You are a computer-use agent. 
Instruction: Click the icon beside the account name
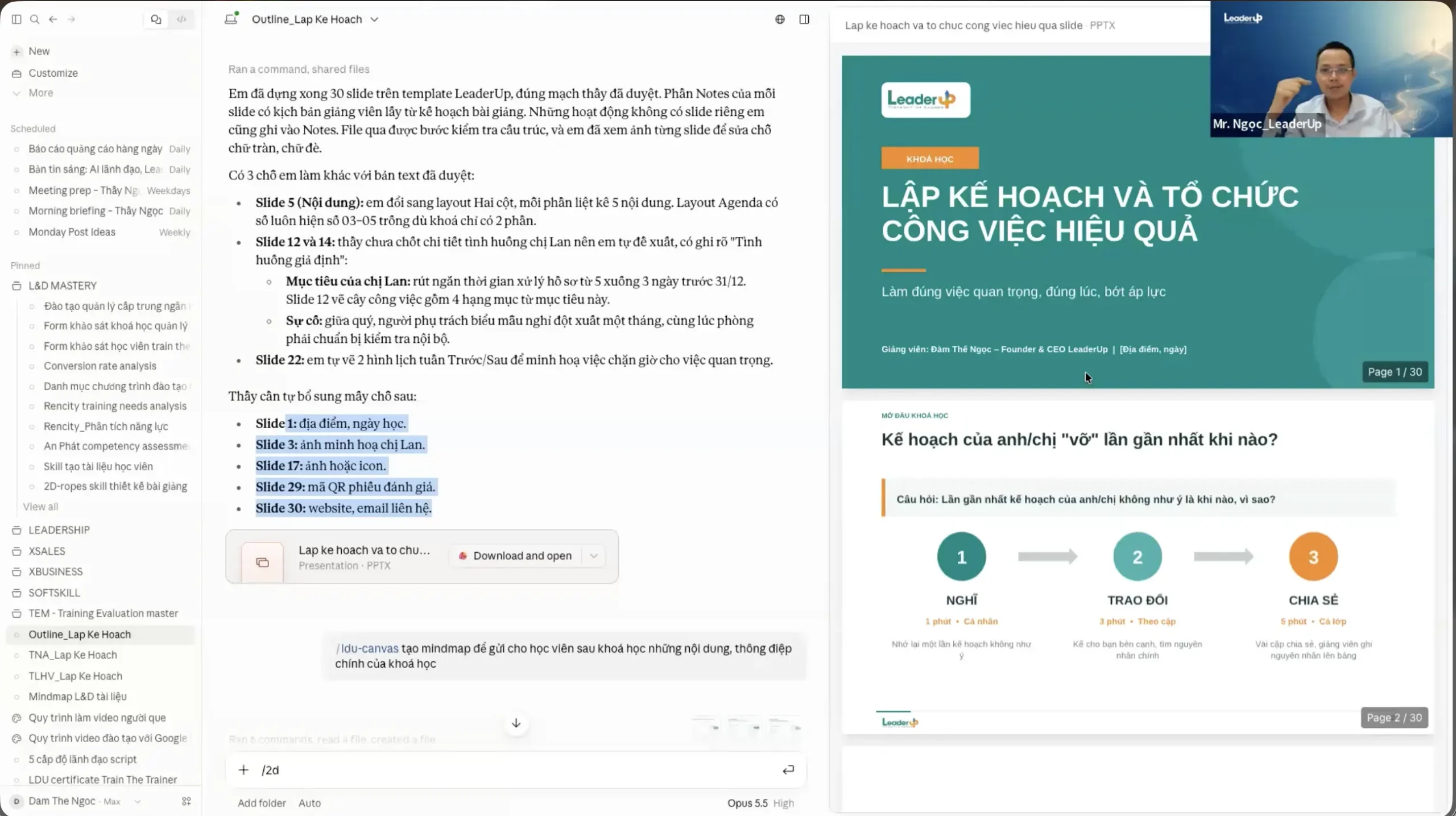tap(186, 801)
